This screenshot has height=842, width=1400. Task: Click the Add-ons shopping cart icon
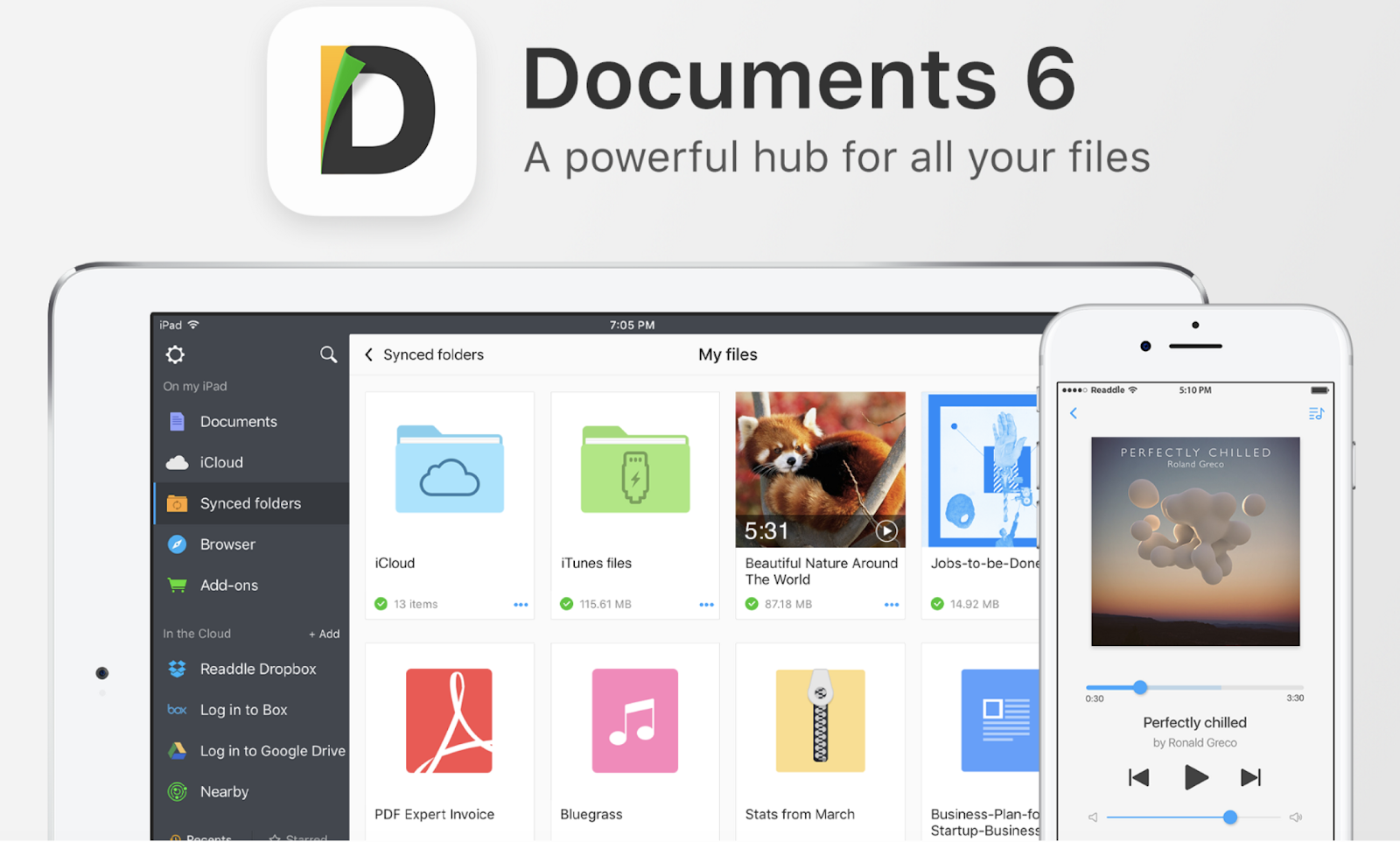click(x=177, y=586)
